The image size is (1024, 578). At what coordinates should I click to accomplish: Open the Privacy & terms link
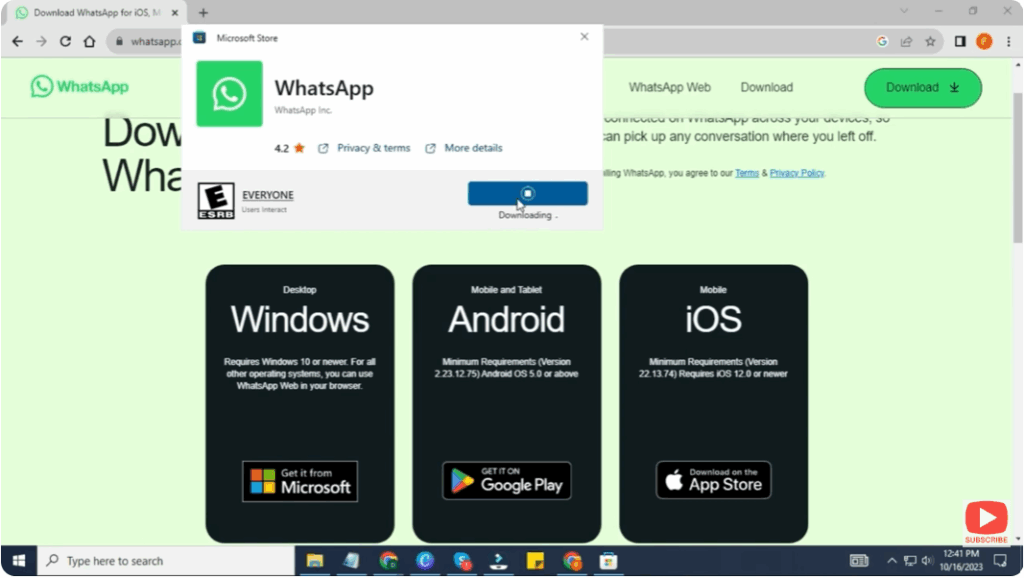click(x=373, y=147)
